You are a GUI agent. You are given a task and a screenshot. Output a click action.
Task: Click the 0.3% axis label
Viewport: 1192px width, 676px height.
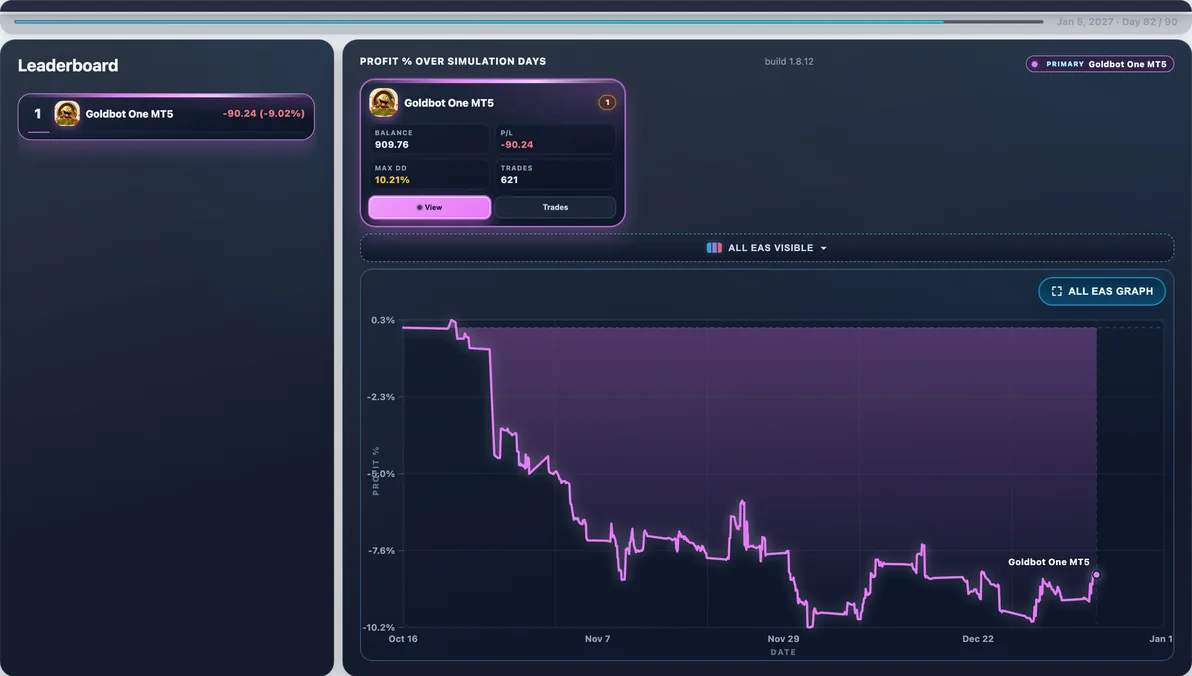click(x=383, y=320)
